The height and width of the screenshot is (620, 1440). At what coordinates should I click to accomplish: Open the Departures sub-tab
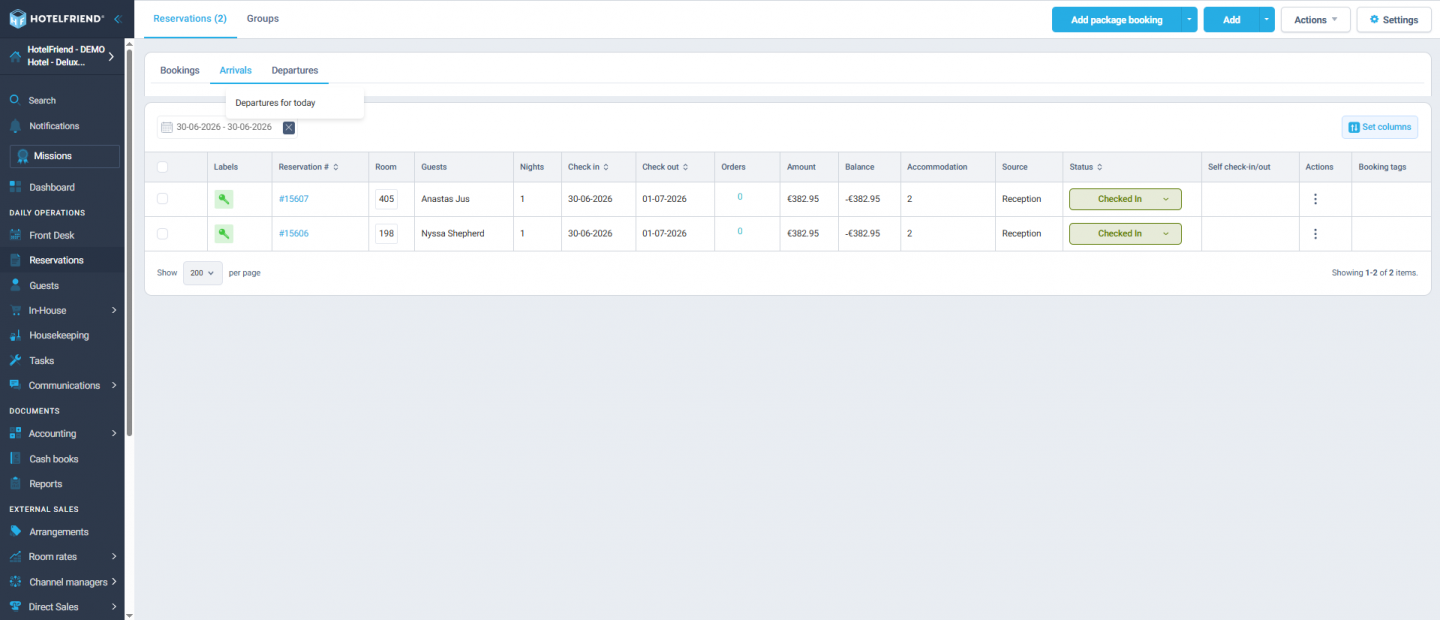(x=295, y=70)
